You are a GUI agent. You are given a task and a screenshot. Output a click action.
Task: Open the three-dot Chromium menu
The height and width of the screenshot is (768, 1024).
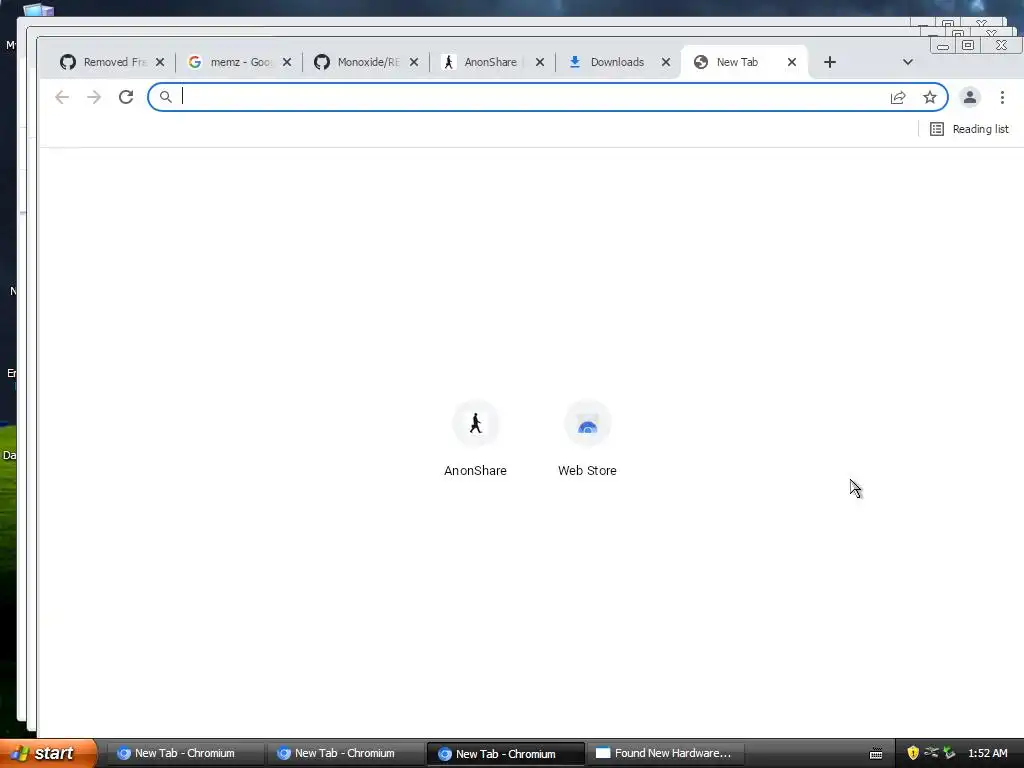[x=1002, y=97]
